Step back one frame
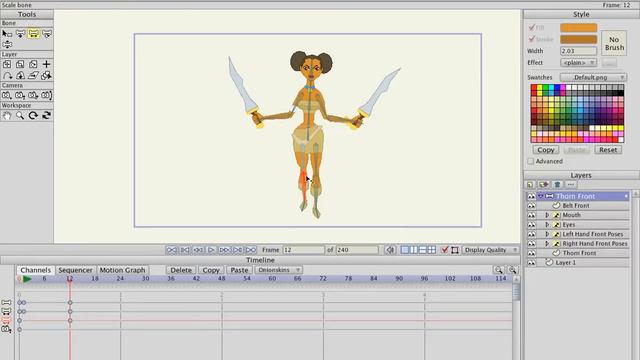640x360 pixels. 198,250
